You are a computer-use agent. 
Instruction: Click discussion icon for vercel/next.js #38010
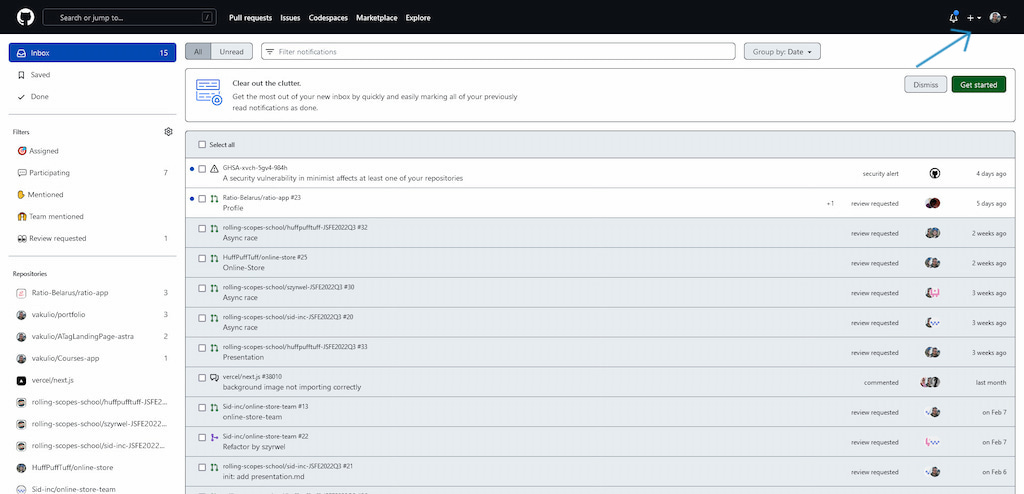214,378
